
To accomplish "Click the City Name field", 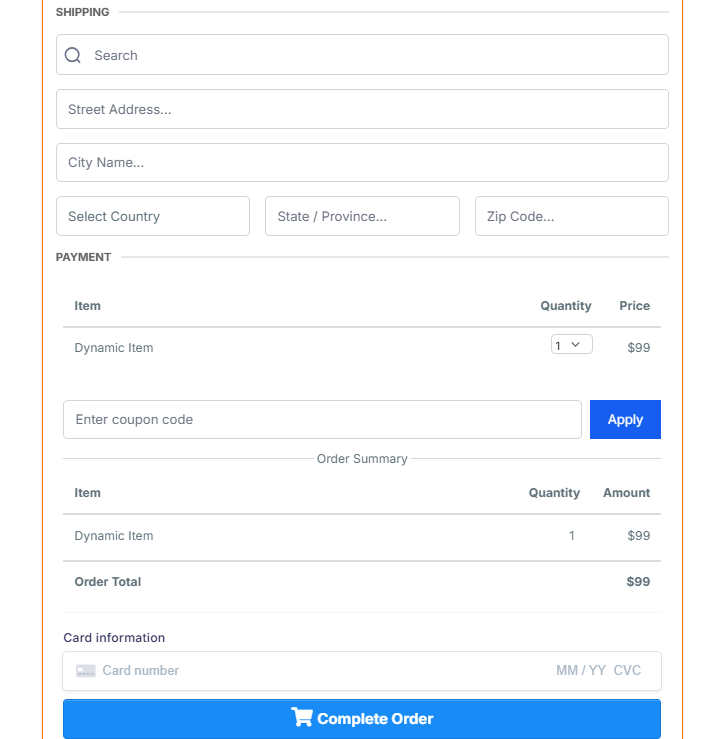I will 362,163.
